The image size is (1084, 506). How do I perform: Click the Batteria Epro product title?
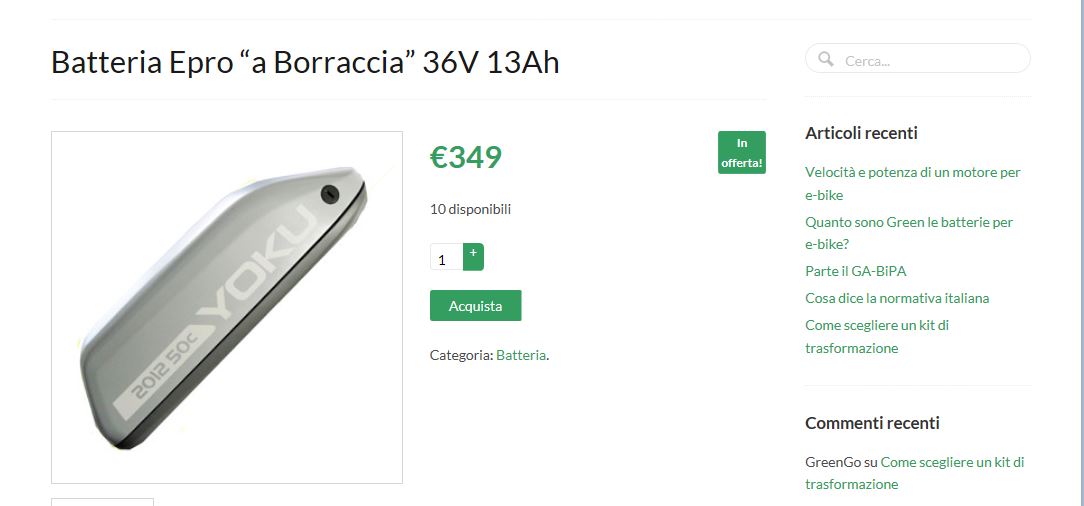point(305,62)
